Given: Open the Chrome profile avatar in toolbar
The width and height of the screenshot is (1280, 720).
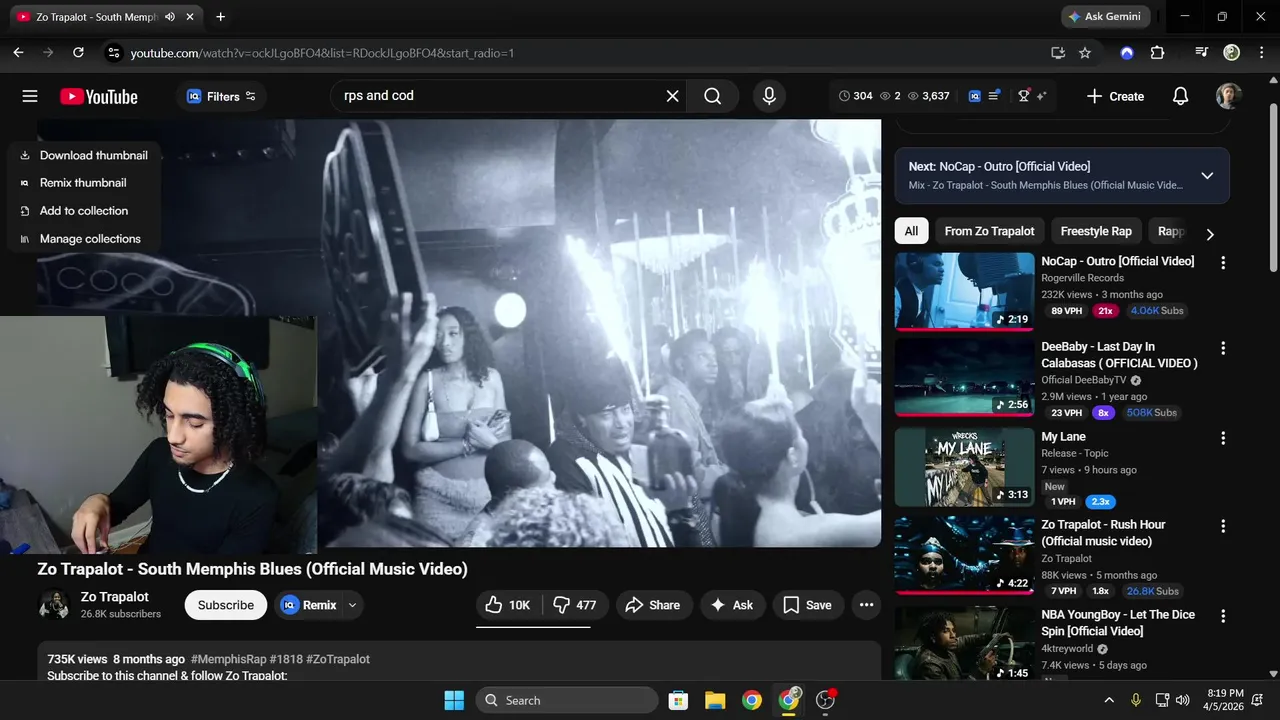Looking at the screenshot, I should coord(1232,53).
